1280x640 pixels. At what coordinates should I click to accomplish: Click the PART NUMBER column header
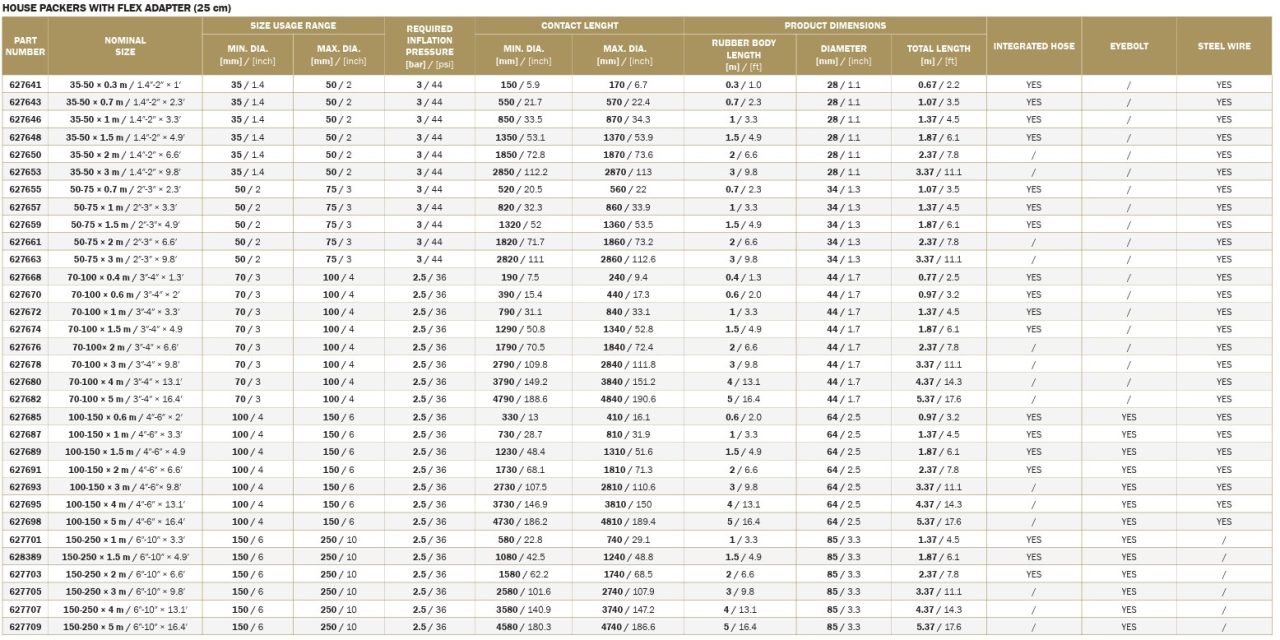pos(24,46)
